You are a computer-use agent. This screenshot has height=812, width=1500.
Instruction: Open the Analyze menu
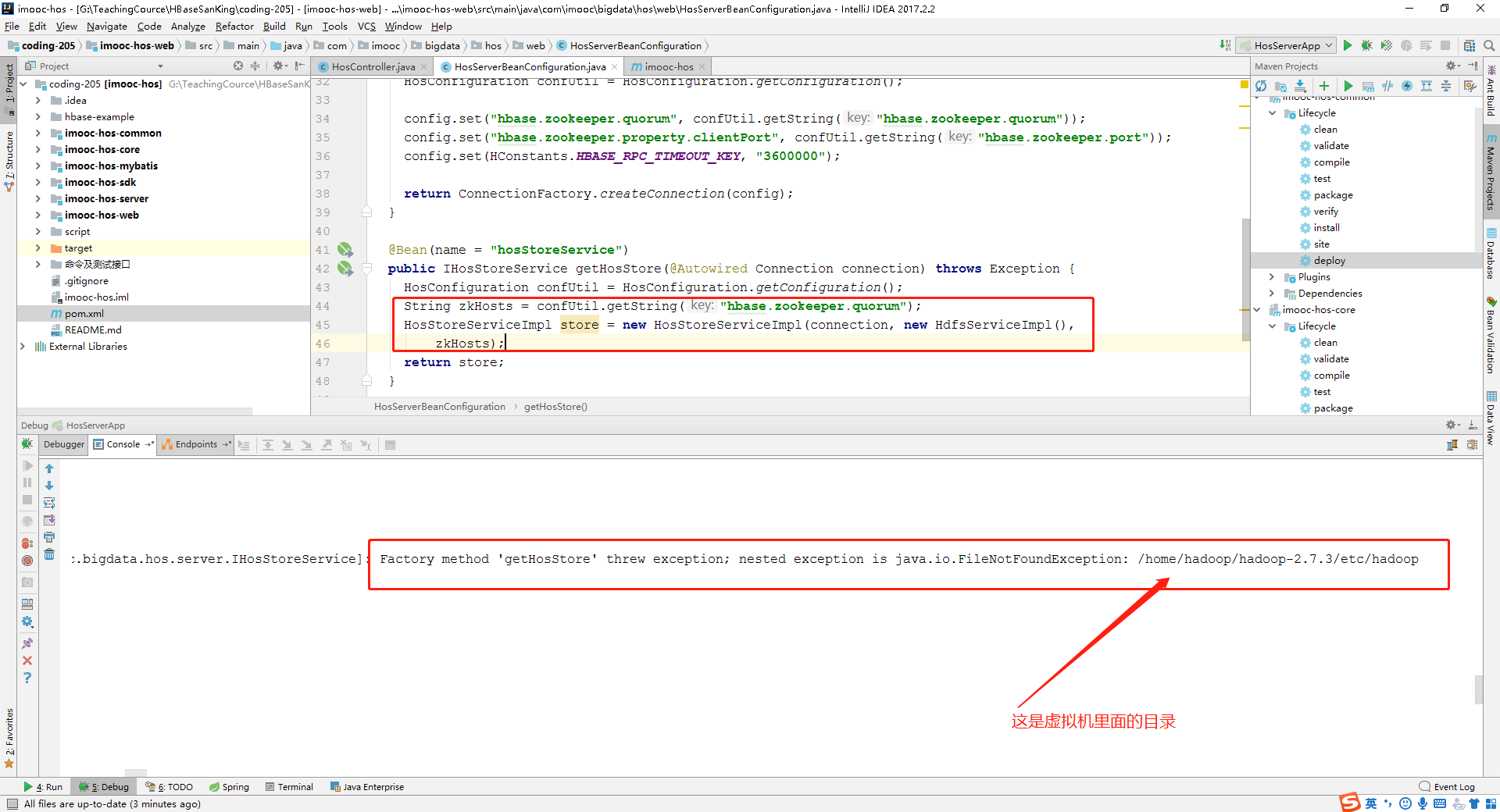pyautogui.click(x=187, y=27)
